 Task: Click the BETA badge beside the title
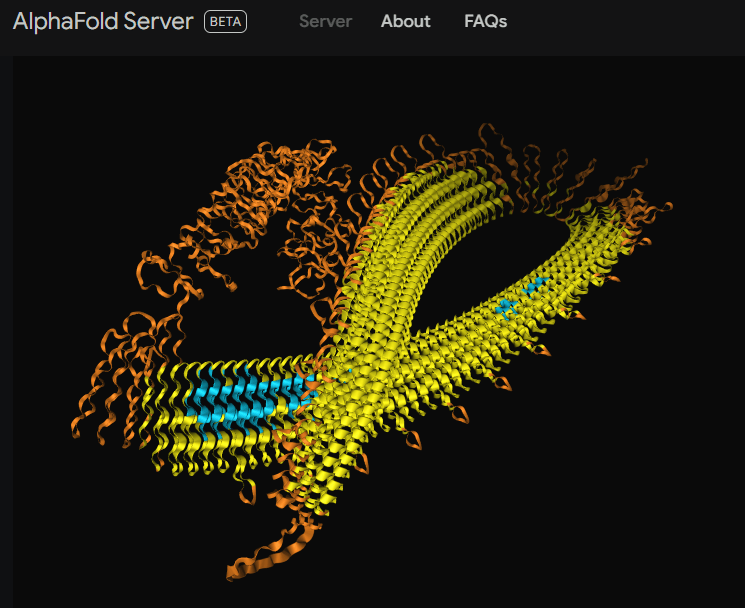[x=225, y=21]
